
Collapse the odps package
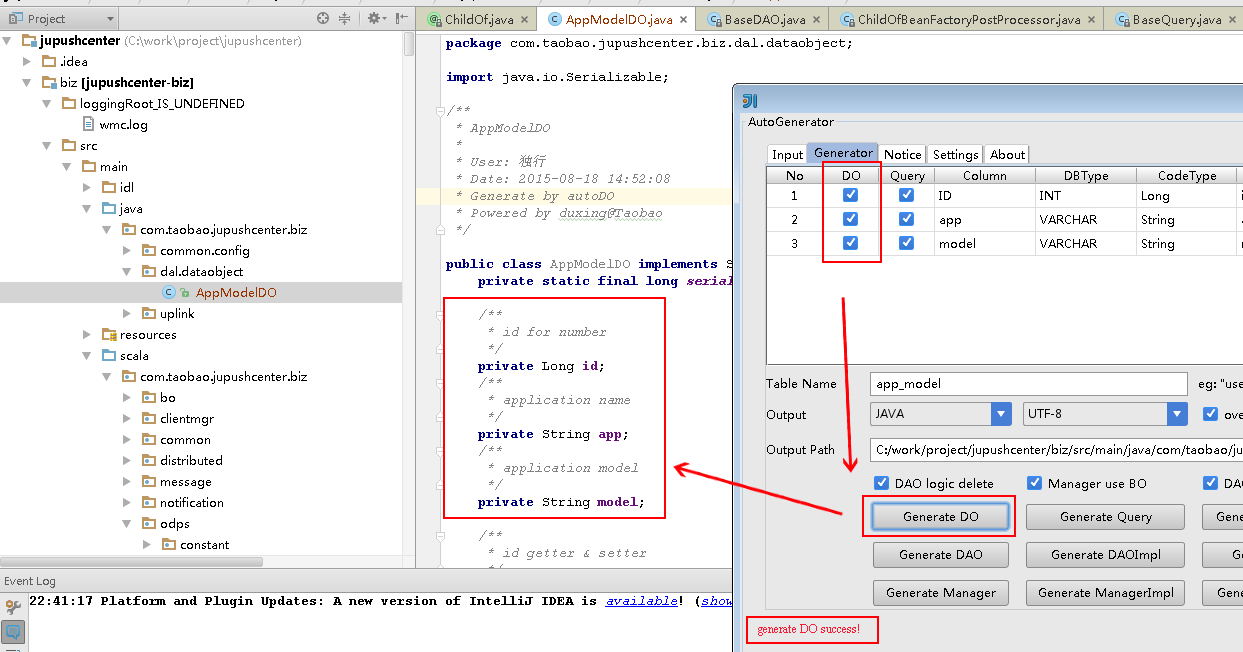click(x=128, y=523)
